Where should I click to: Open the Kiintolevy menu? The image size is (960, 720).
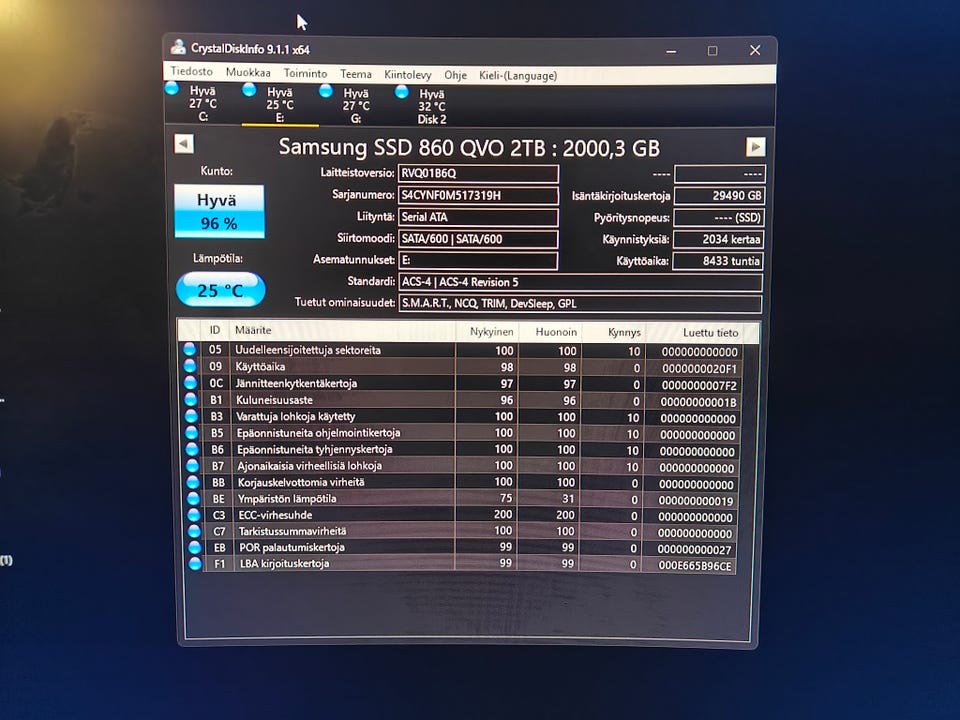[x=408, y=75]
